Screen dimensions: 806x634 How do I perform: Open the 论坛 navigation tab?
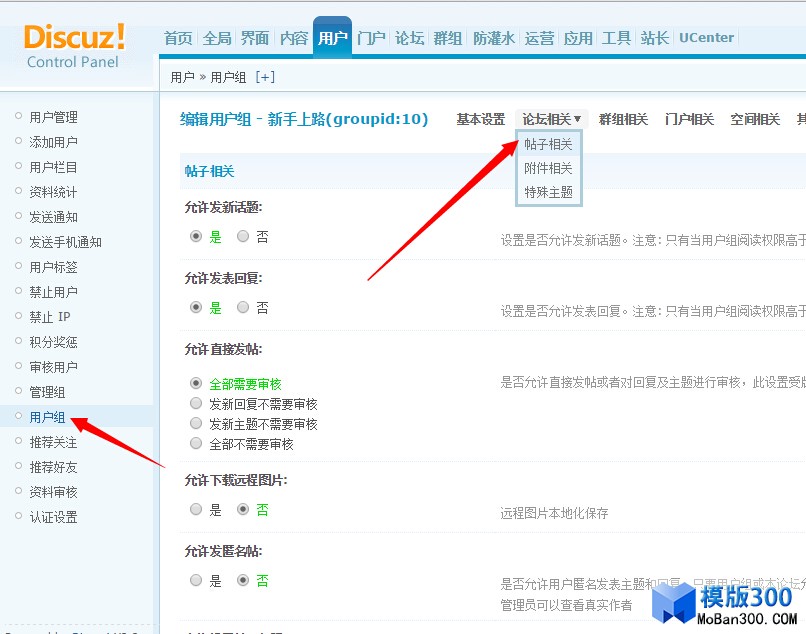410,38
